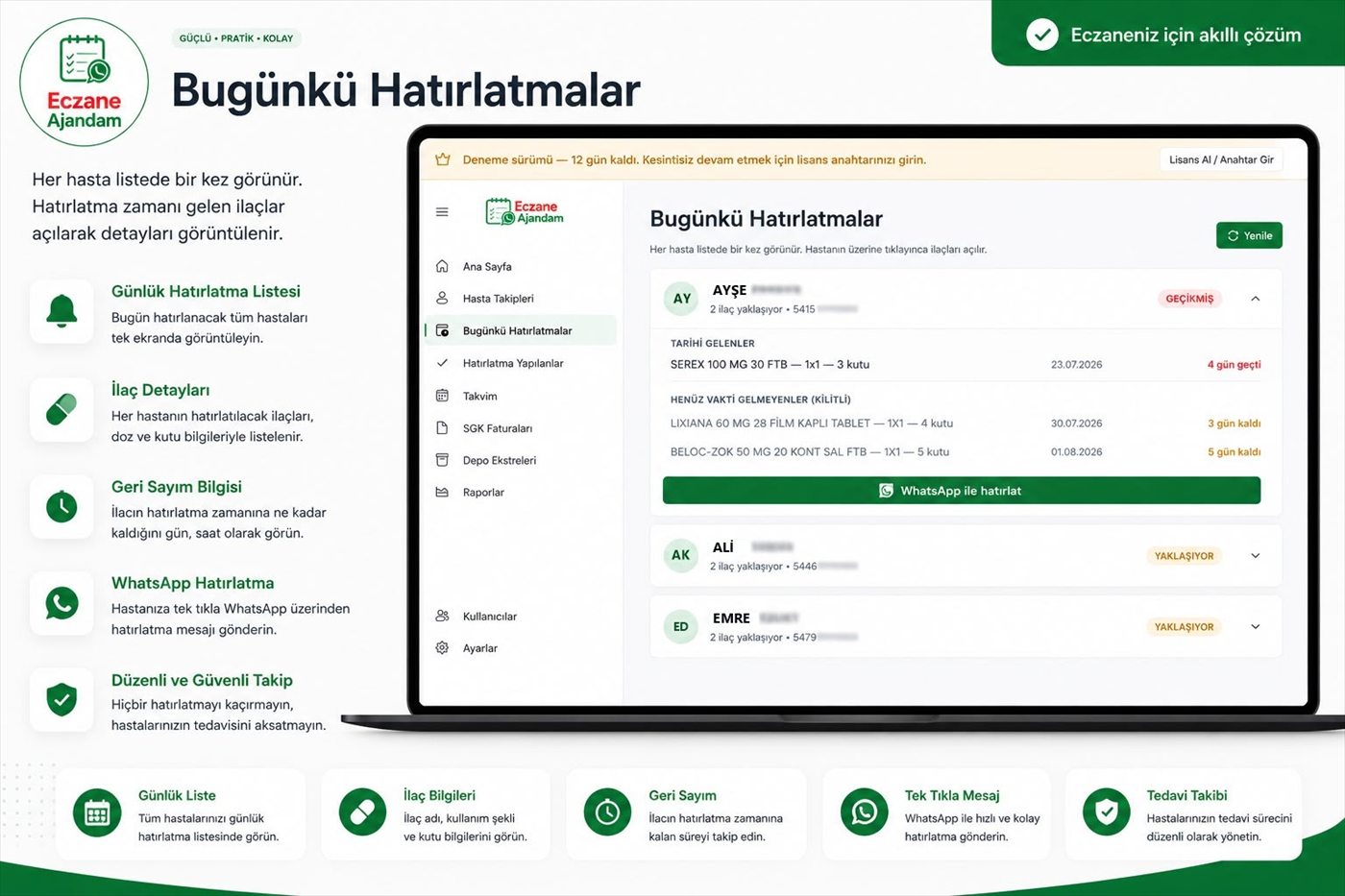Click the '5 gün kaldı' countdown text
This screenshot has width=1345, height=896.
pos(1234,451)
